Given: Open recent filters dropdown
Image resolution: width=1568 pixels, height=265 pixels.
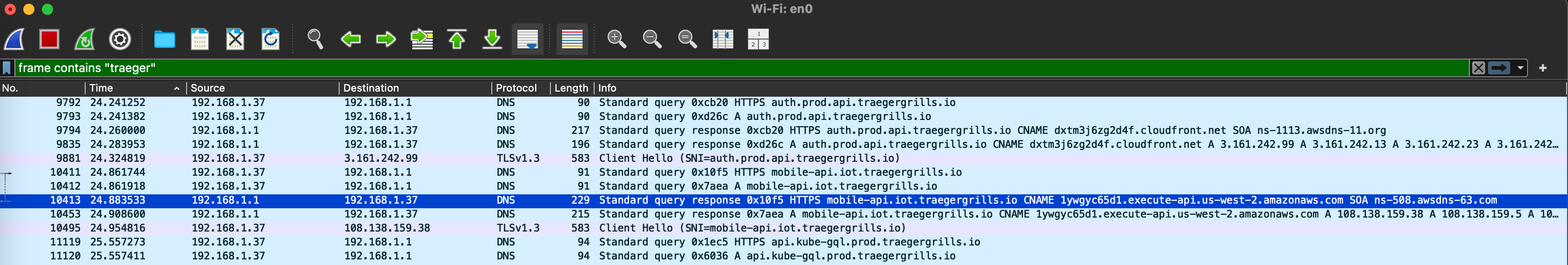Looking at the screenshot, I should click(x=1520, y=68).
